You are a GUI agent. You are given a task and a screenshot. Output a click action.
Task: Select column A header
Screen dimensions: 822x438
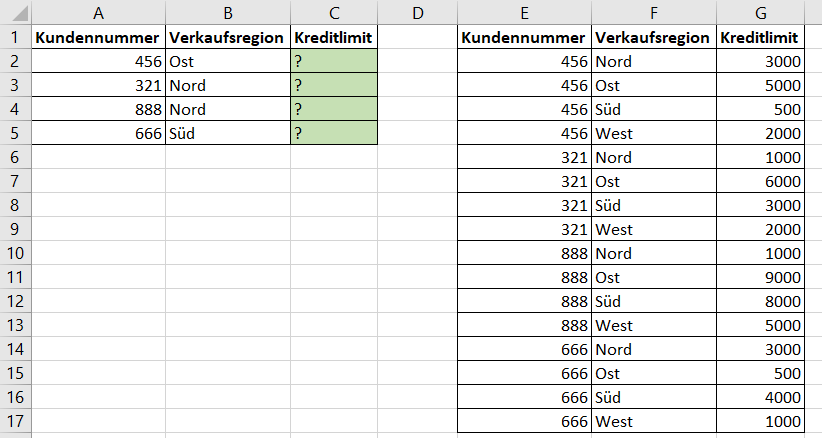pyautogui.click(x=99, y=12)
